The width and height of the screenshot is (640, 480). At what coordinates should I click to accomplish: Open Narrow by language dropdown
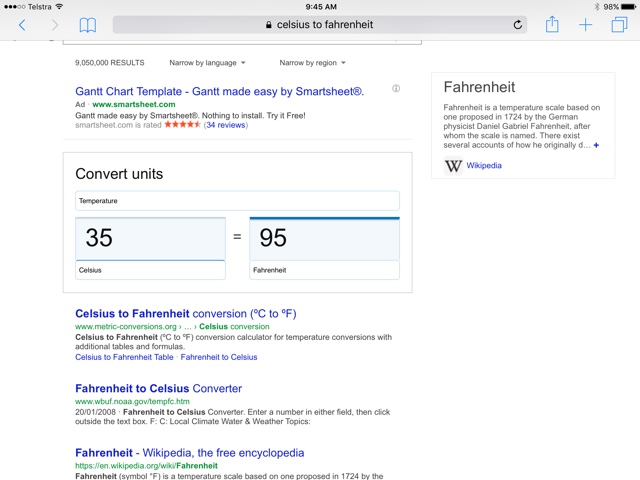point(207,63)
